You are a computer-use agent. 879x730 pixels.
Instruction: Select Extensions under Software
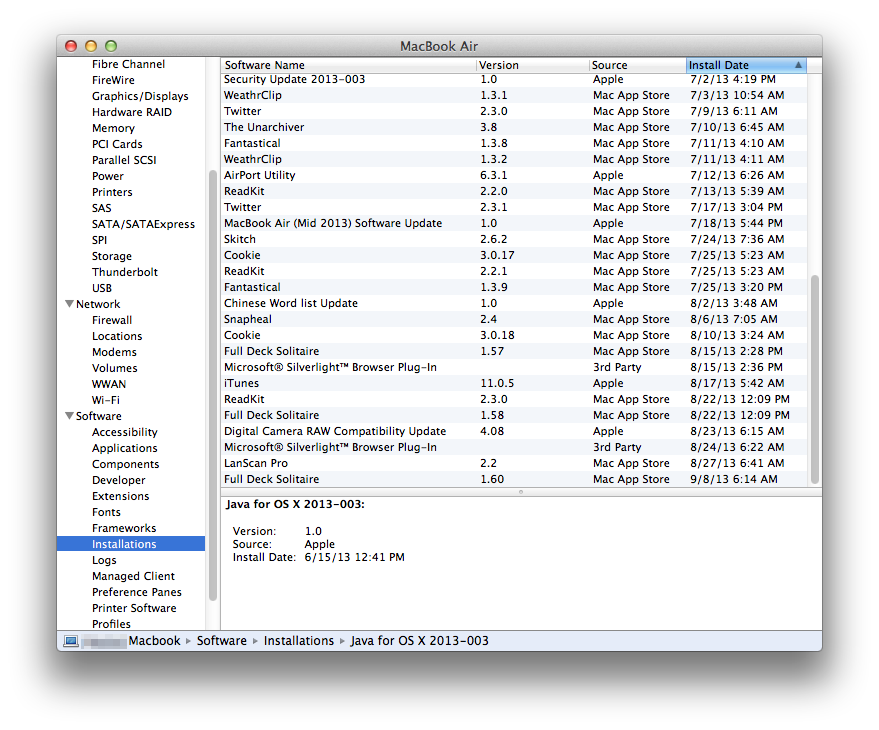tap(121, 496)
